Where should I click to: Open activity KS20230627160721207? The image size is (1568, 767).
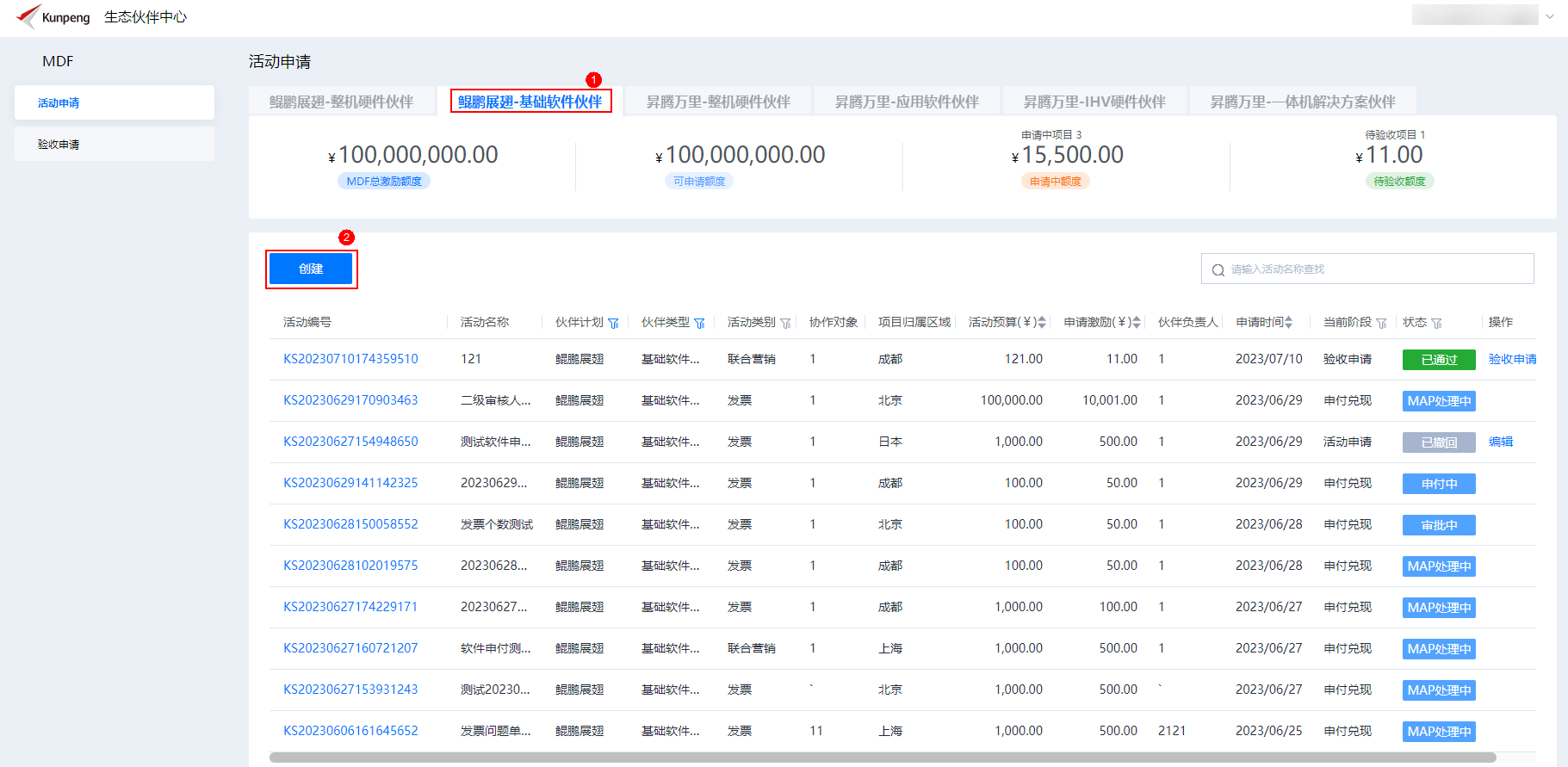point(350,648)
